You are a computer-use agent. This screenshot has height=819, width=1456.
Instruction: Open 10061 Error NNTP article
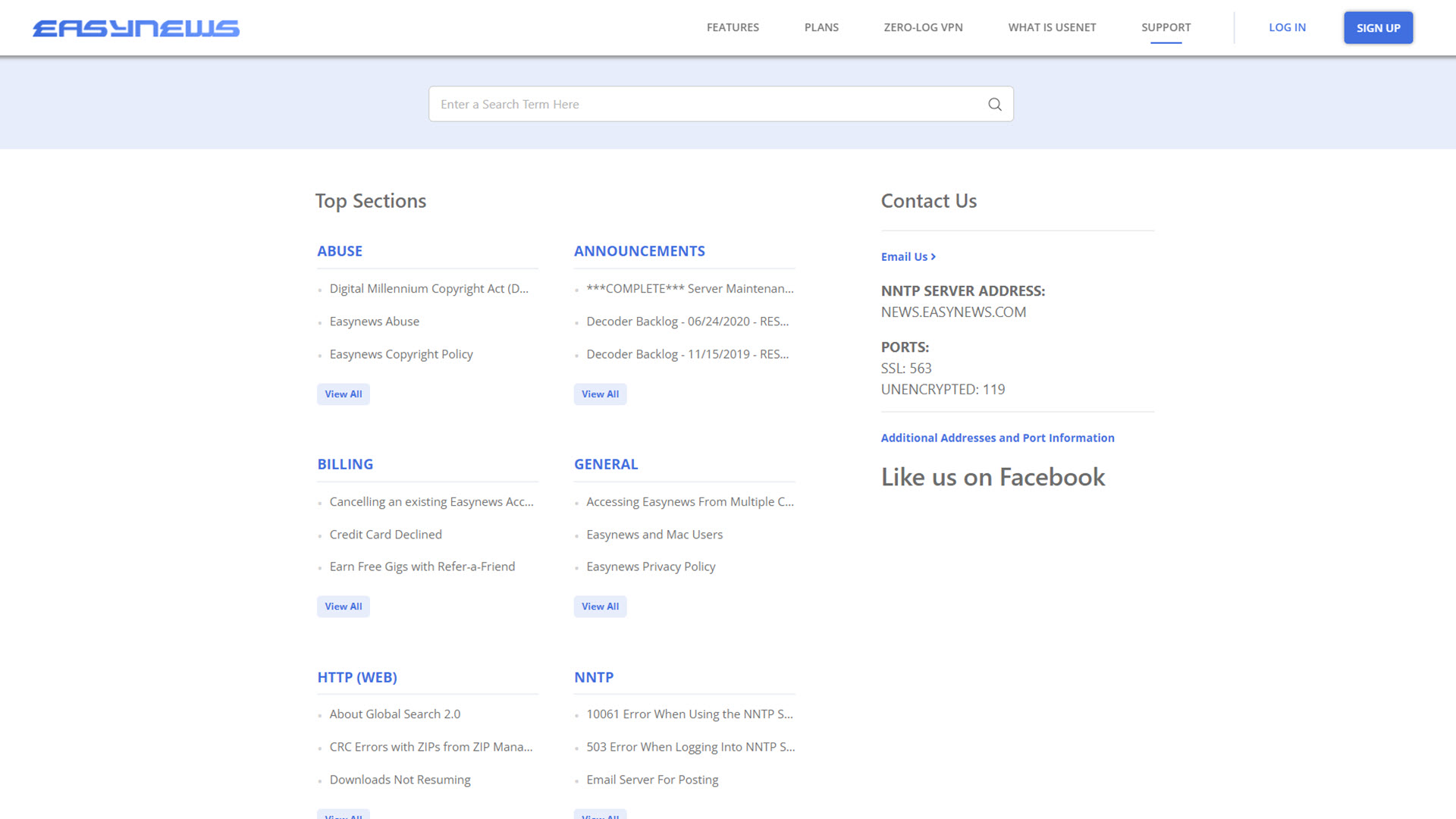point(690,714)
